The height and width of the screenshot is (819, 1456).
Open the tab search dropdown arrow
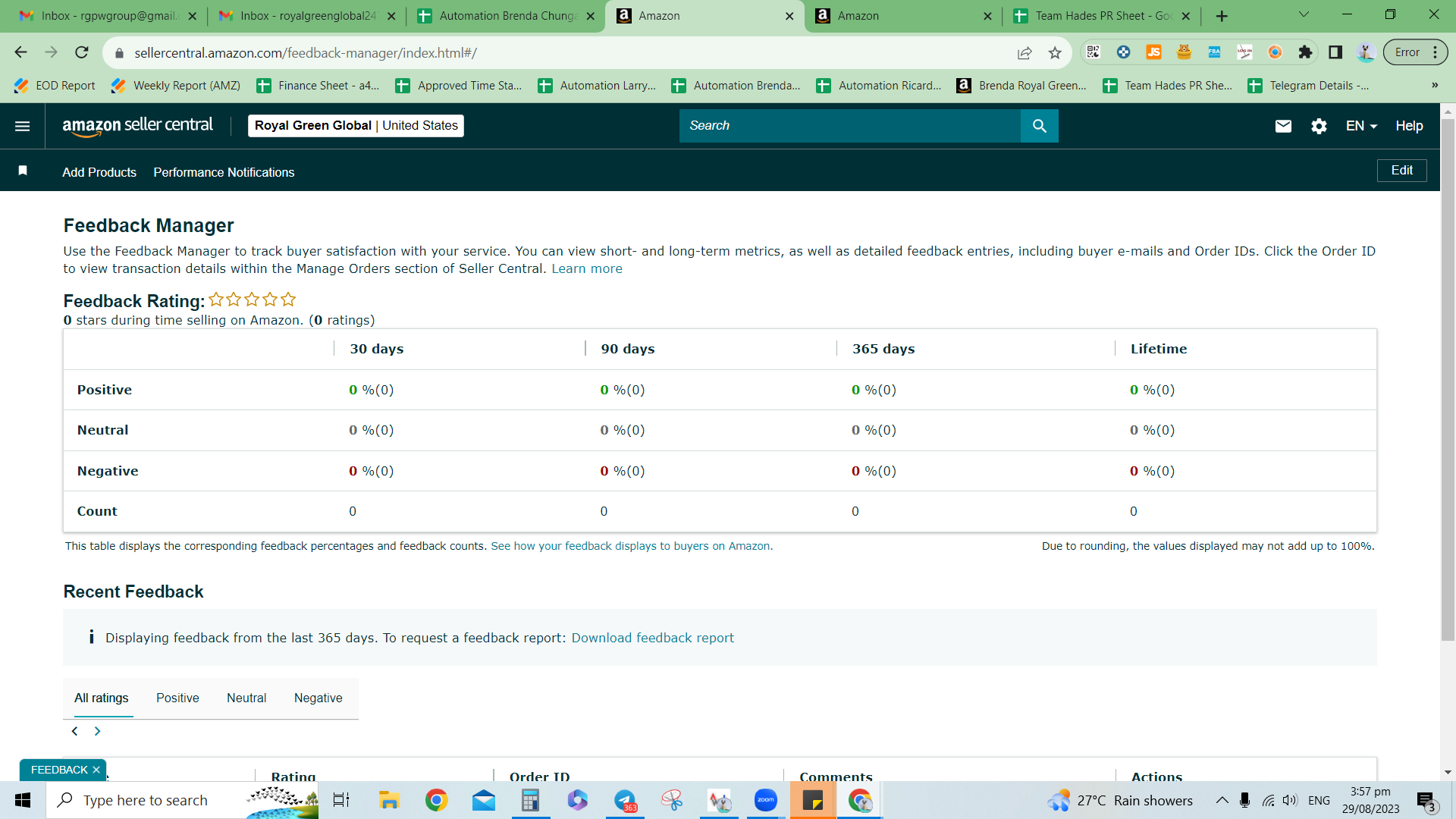(1304, 14)
